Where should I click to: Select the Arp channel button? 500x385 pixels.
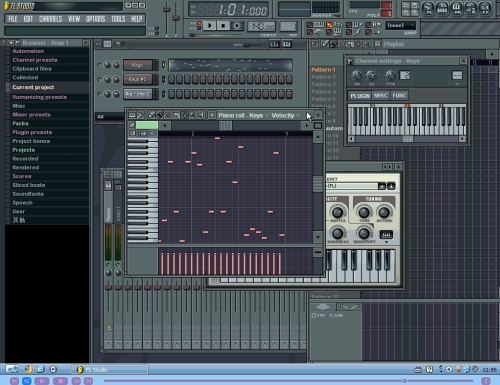coord(138,94)
